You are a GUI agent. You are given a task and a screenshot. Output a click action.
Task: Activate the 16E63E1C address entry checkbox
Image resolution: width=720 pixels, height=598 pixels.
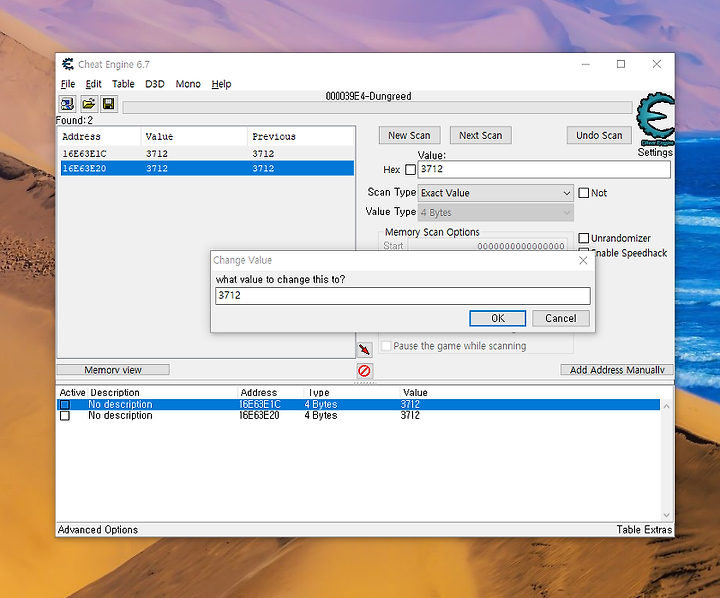point(65,405)
